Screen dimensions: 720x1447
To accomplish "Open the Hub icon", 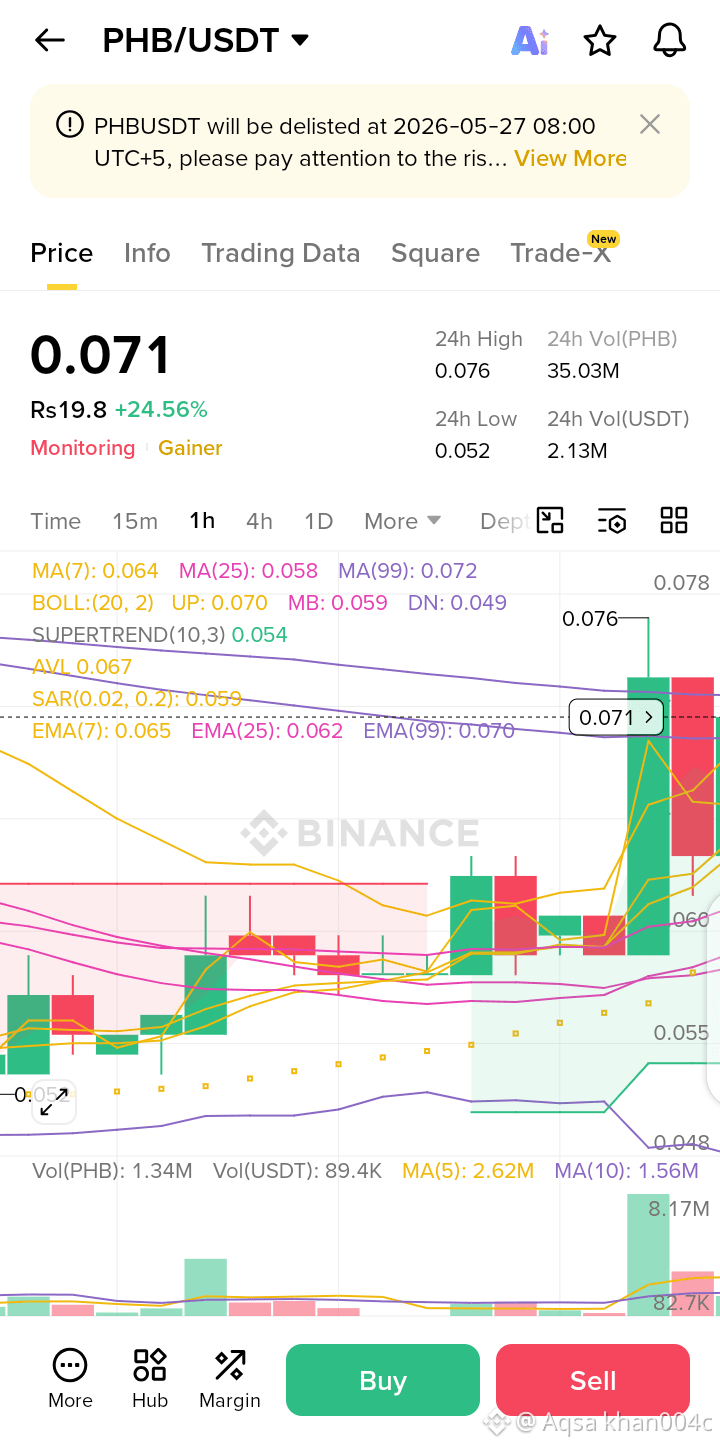I will coord(150,1379).
